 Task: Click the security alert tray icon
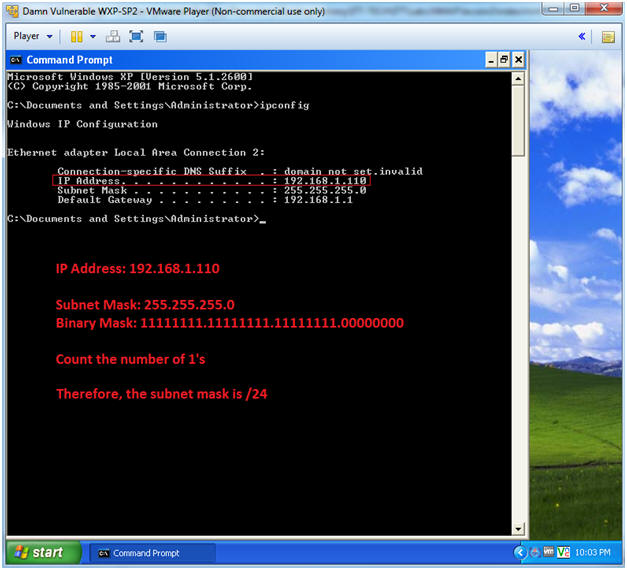coord(535,553)
